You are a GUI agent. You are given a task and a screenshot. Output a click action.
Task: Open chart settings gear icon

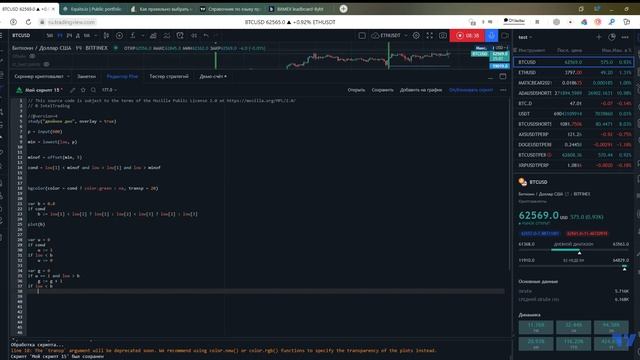tap(416, 36)
